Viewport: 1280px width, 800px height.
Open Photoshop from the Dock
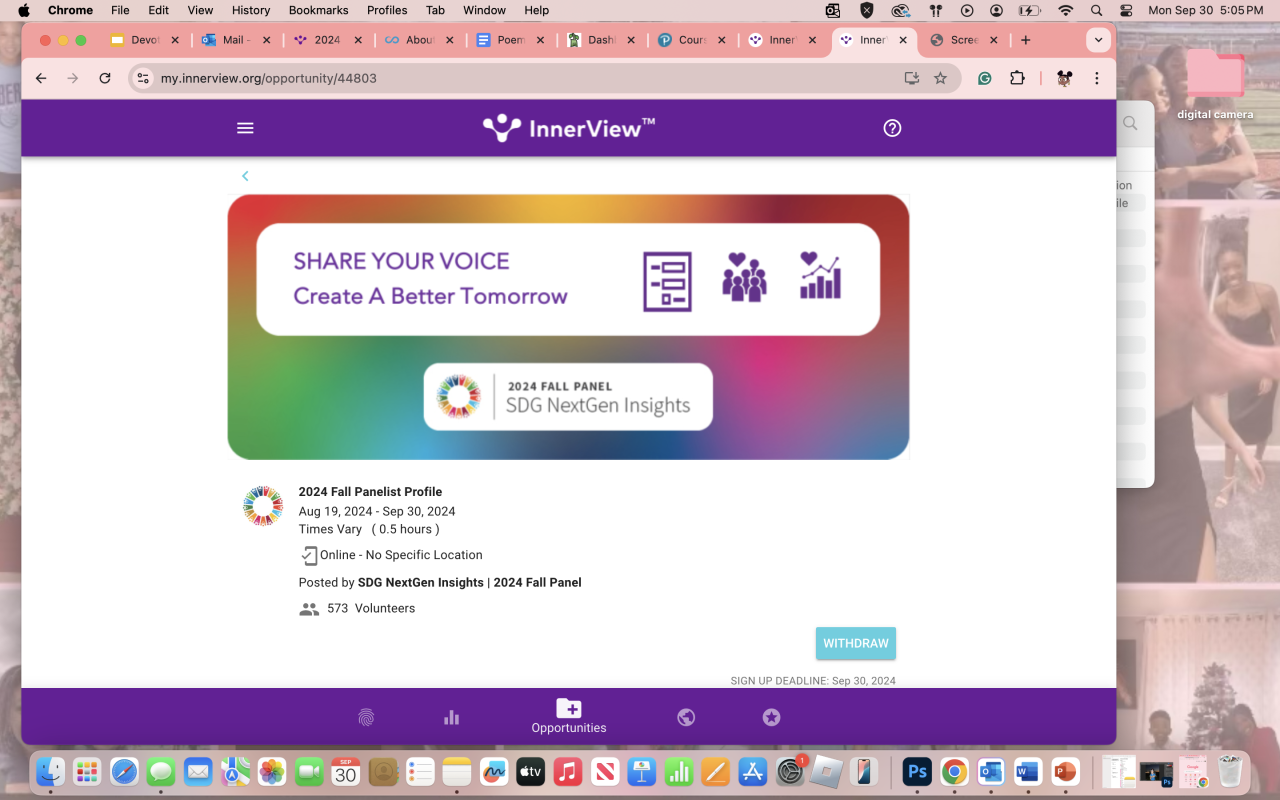917,771
